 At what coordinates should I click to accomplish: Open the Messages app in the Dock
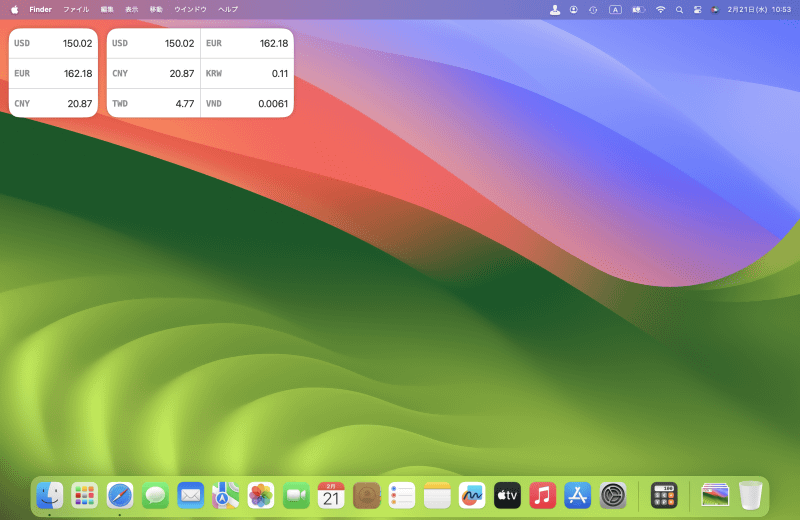155,495
